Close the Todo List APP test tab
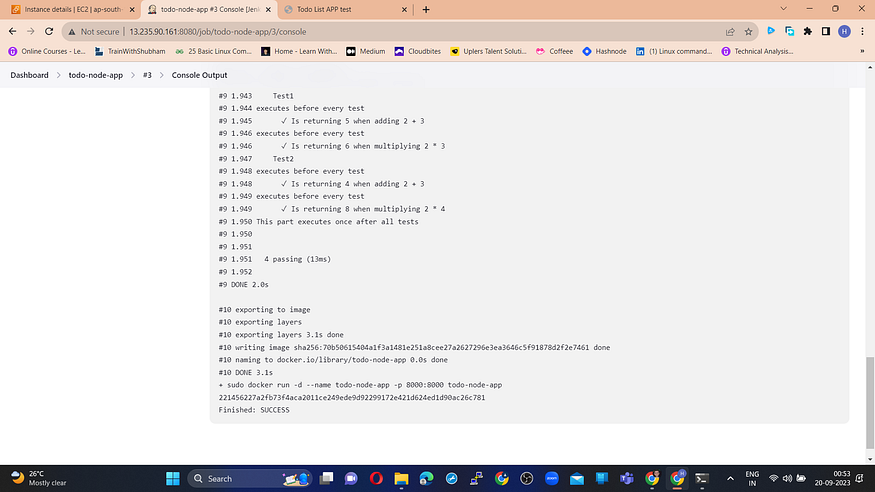This screenshot has width=875, height=492. point(405,9)
